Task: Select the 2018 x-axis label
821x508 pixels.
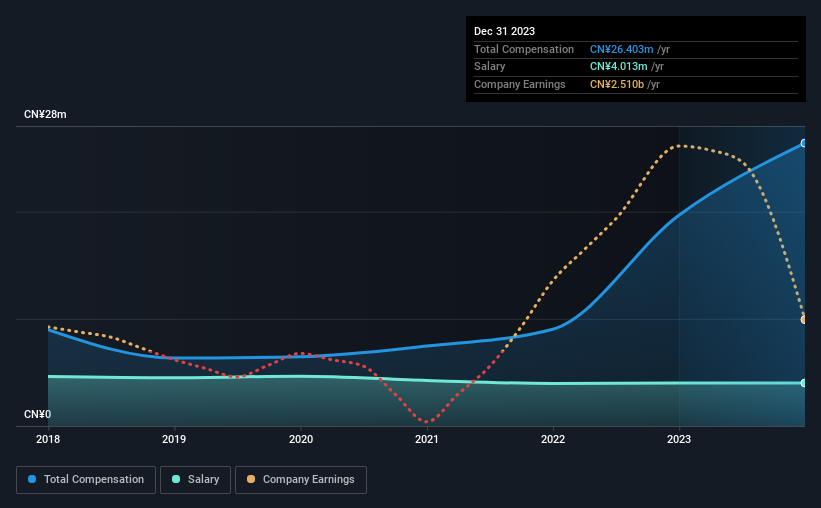Action: 48,439
